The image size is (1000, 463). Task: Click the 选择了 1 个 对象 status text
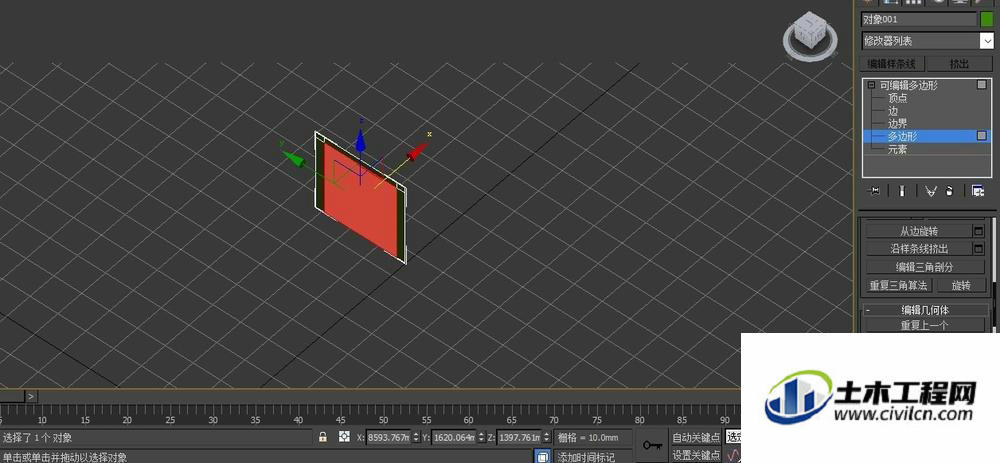pos(38,437)
